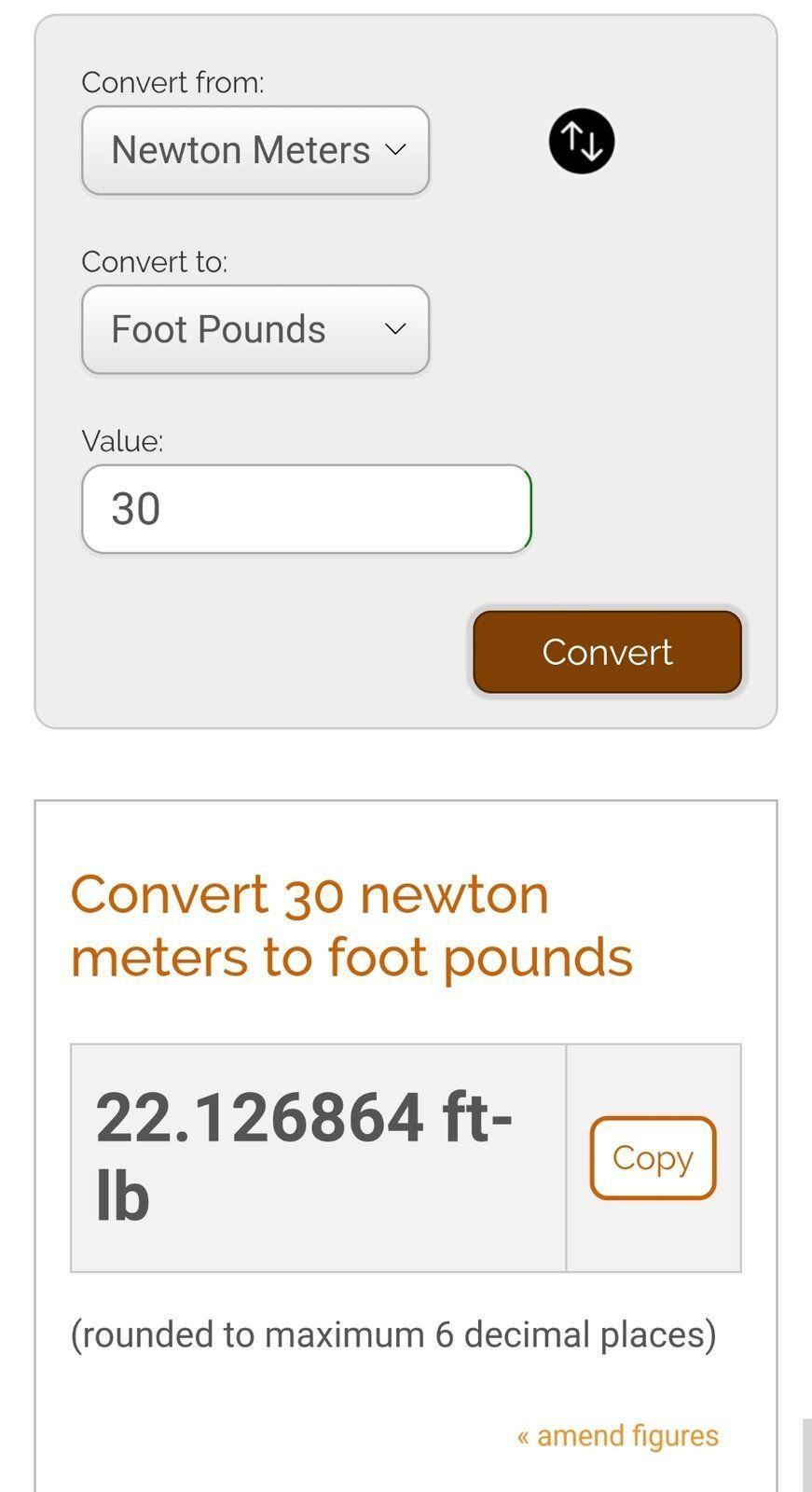Click the Convert from label
The height and width of the screenshot is (1492, 812).
tap(172, 83)
